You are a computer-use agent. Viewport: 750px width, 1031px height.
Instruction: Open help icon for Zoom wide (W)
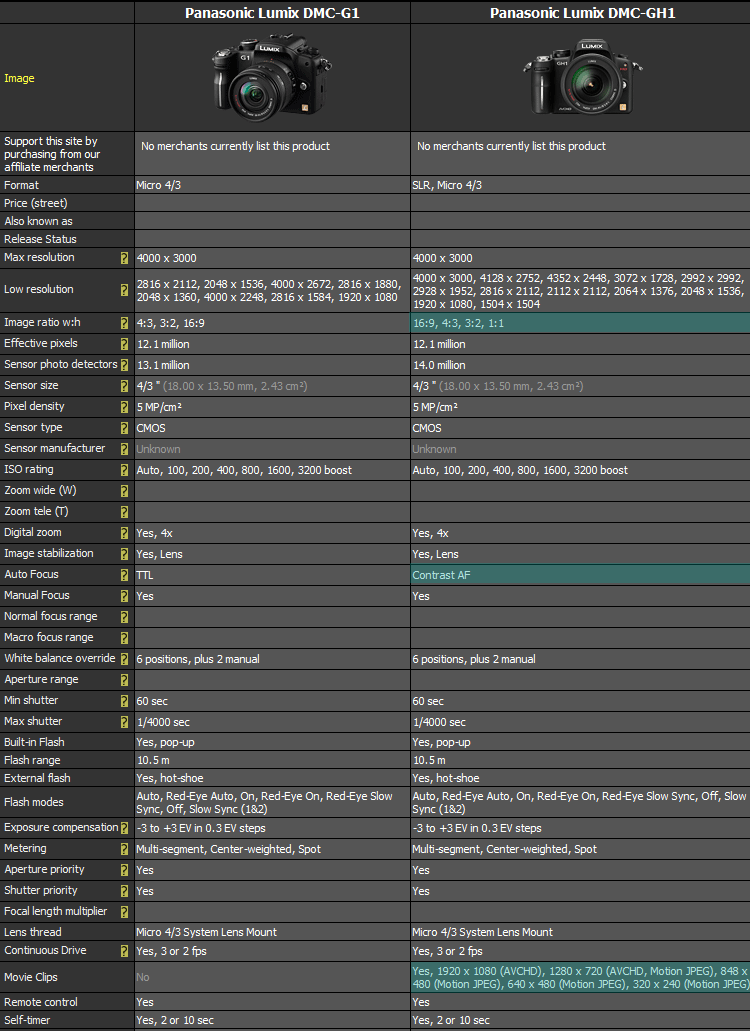point(124,491)
